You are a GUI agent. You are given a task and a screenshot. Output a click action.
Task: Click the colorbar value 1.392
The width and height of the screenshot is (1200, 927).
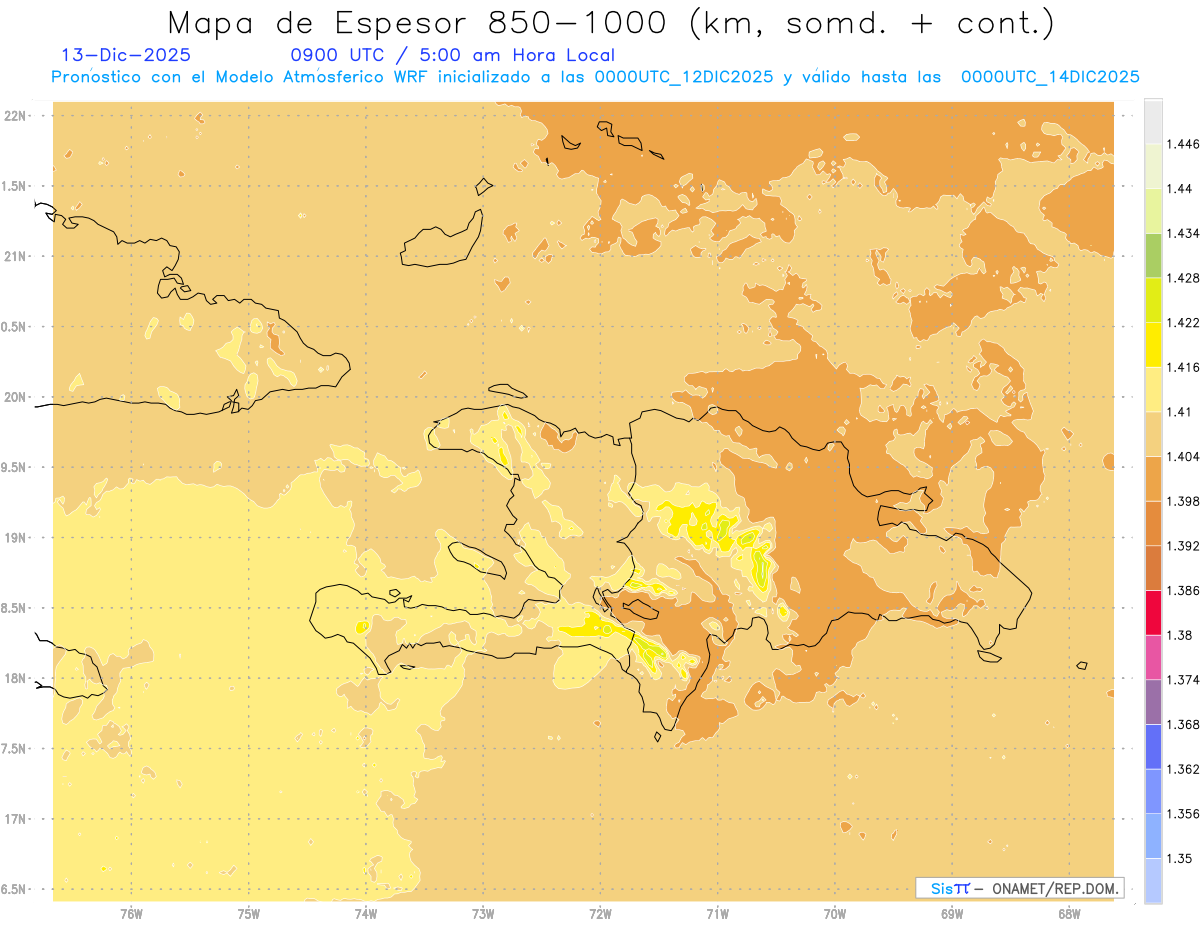click(x=1184, y=546)
